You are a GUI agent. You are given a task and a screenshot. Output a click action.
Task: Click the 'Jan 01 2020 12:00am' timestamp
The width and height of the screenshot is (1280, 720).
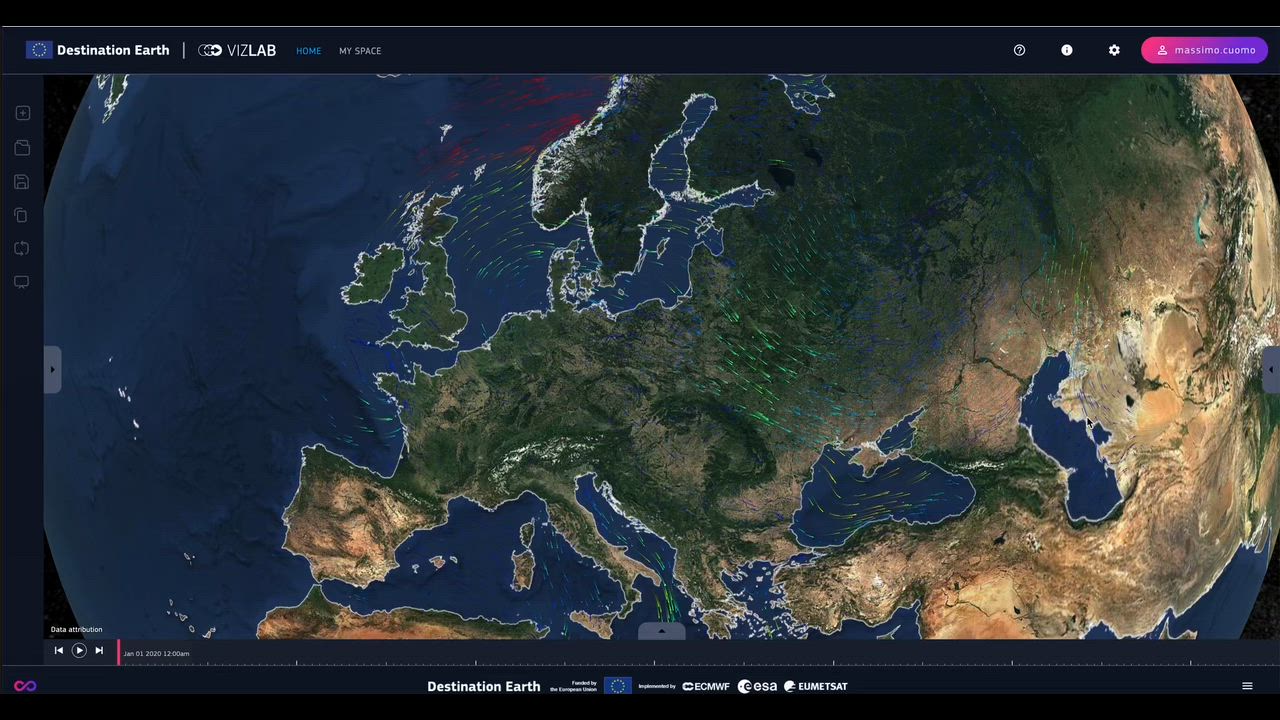[x=156, y=654]
